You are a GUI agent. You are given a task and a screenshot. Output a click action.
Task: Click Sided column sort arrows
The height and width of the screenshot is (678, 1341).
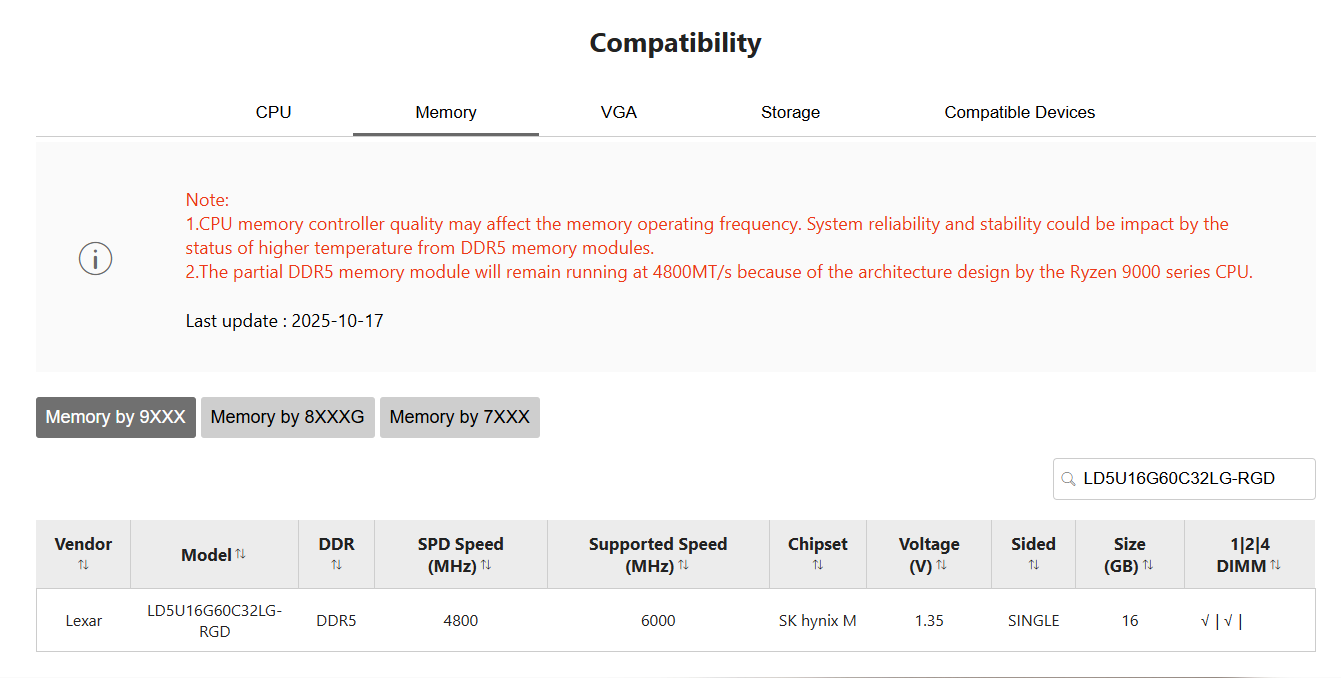[x=1033, y=565]
